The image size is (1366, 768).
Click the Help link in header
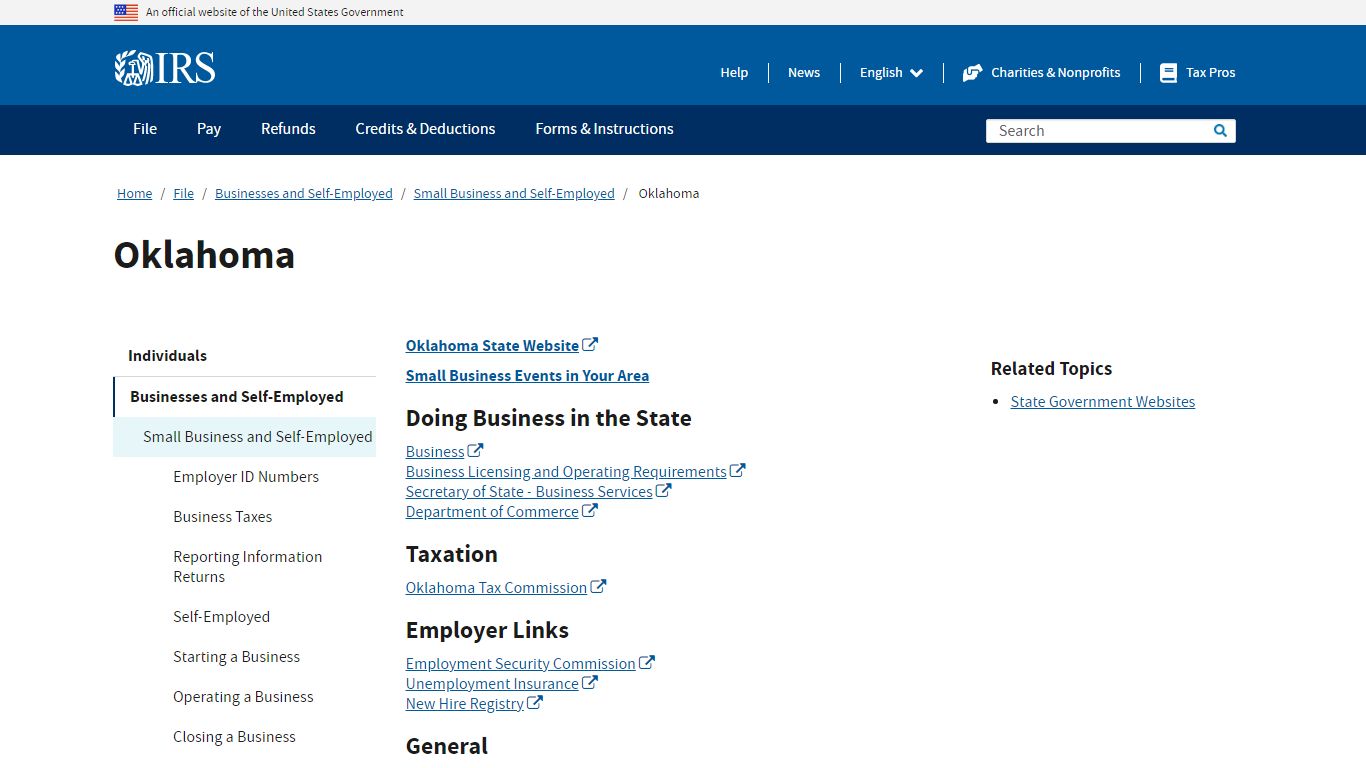tap(734, 73)
